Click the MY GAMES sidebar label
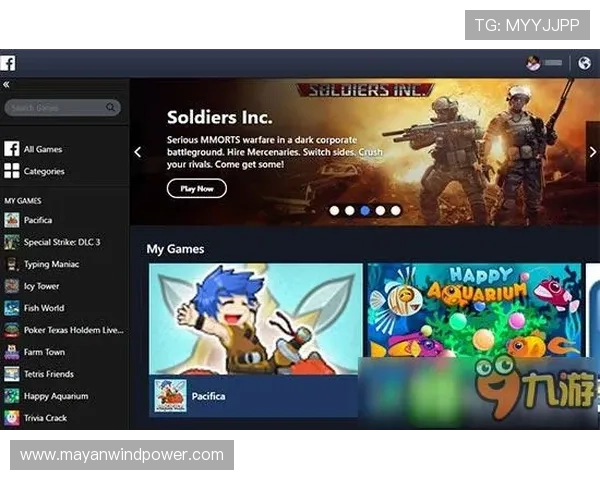 click(23, 201)
